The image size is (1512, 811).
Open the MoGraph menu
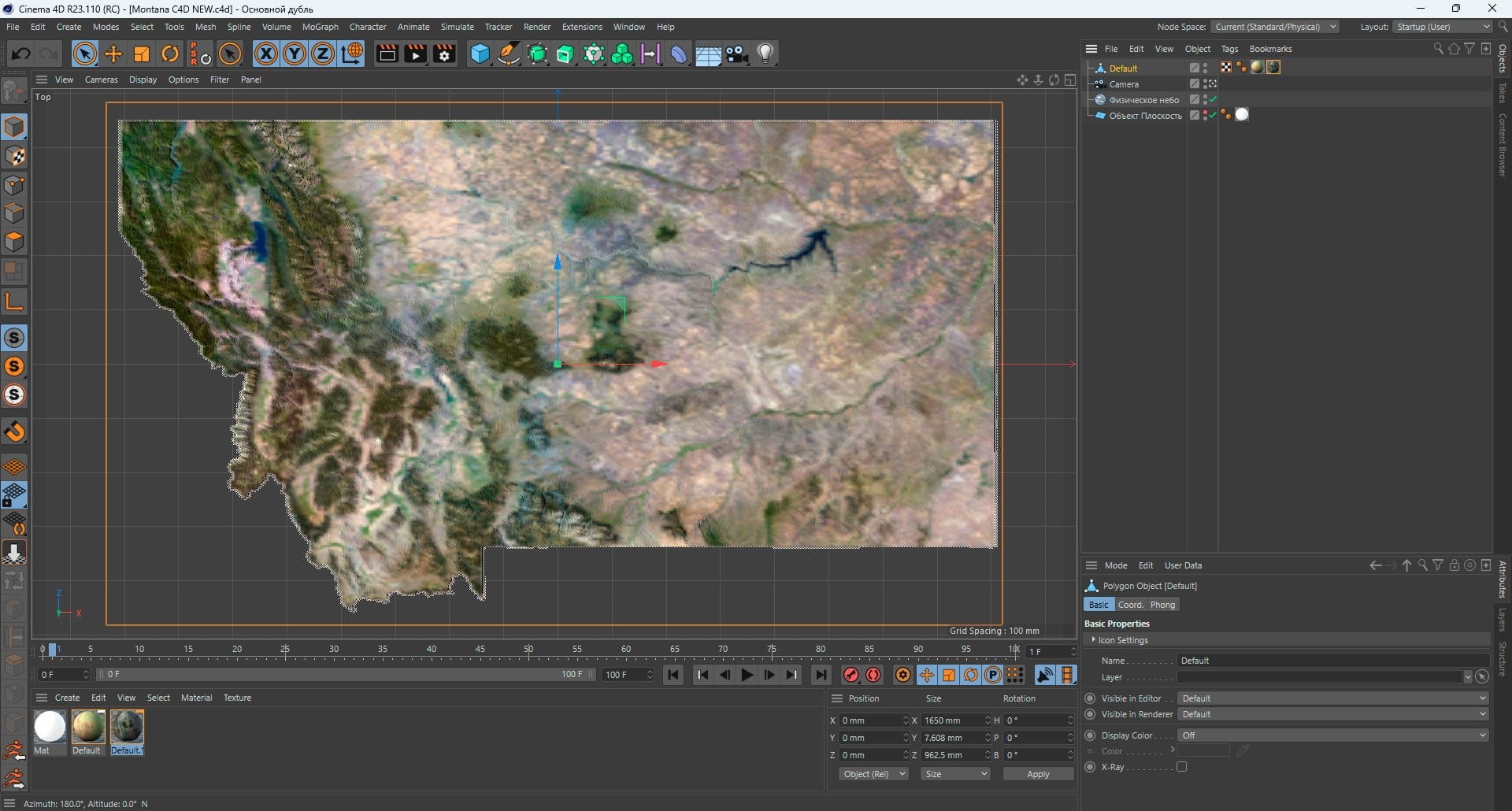(x=320, y=27)
